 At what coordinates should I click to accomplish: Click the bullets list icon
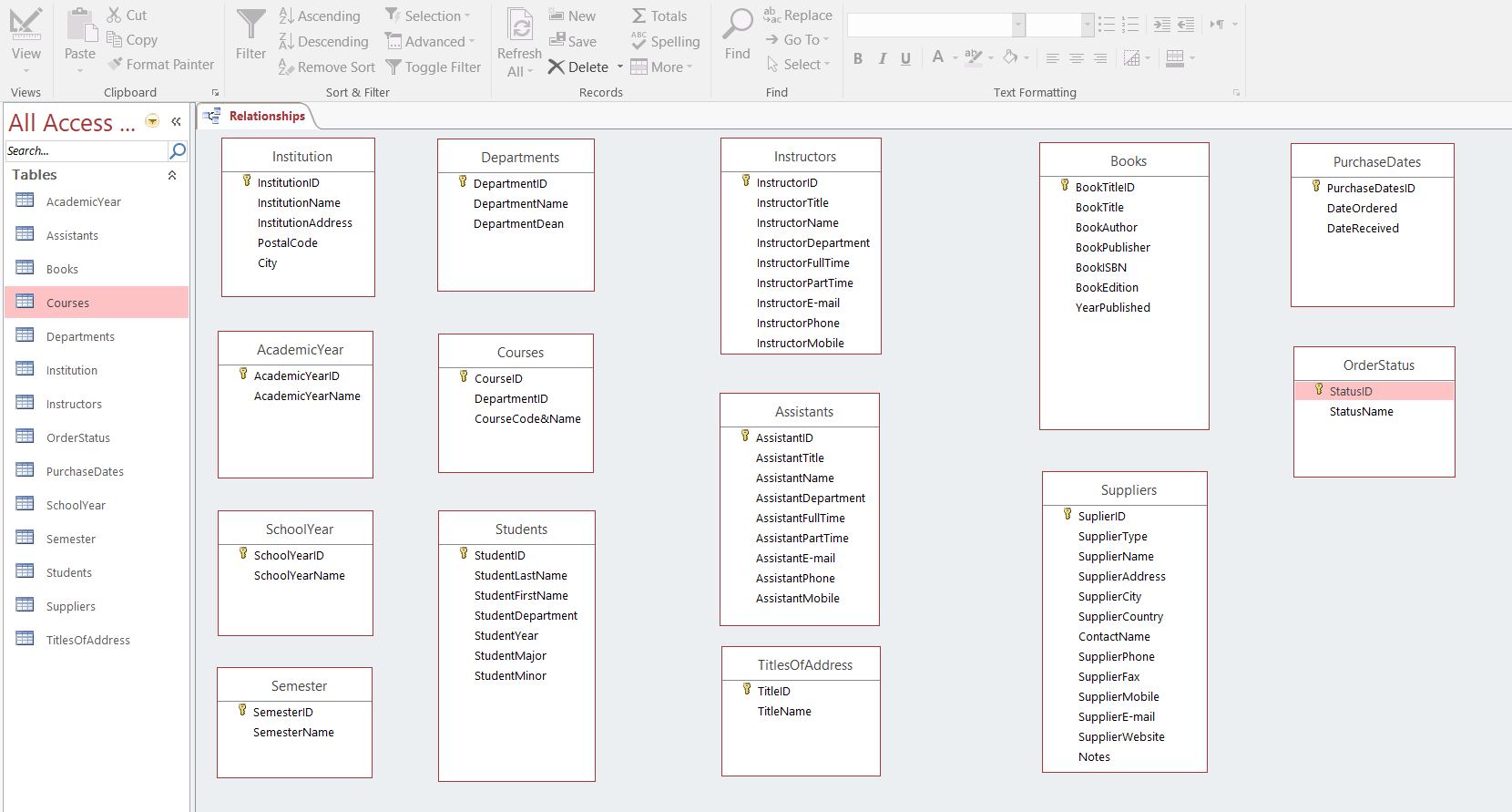click(x=1107, y=25)
